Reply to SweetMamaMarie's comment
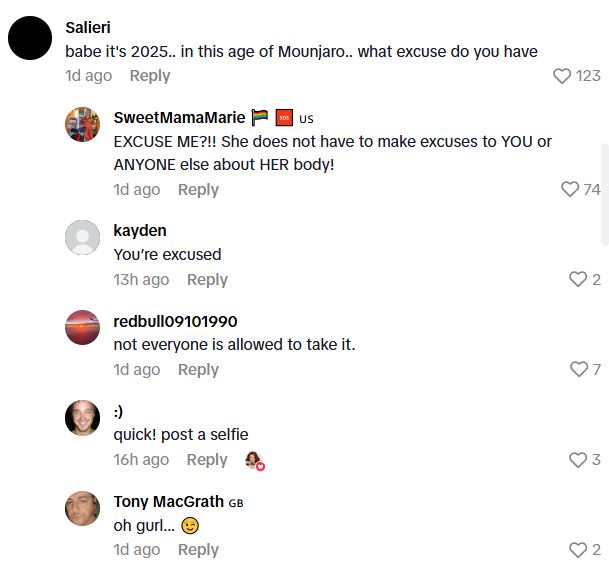The width and height of the screenshot is (609, 568). tap(198, 190)
